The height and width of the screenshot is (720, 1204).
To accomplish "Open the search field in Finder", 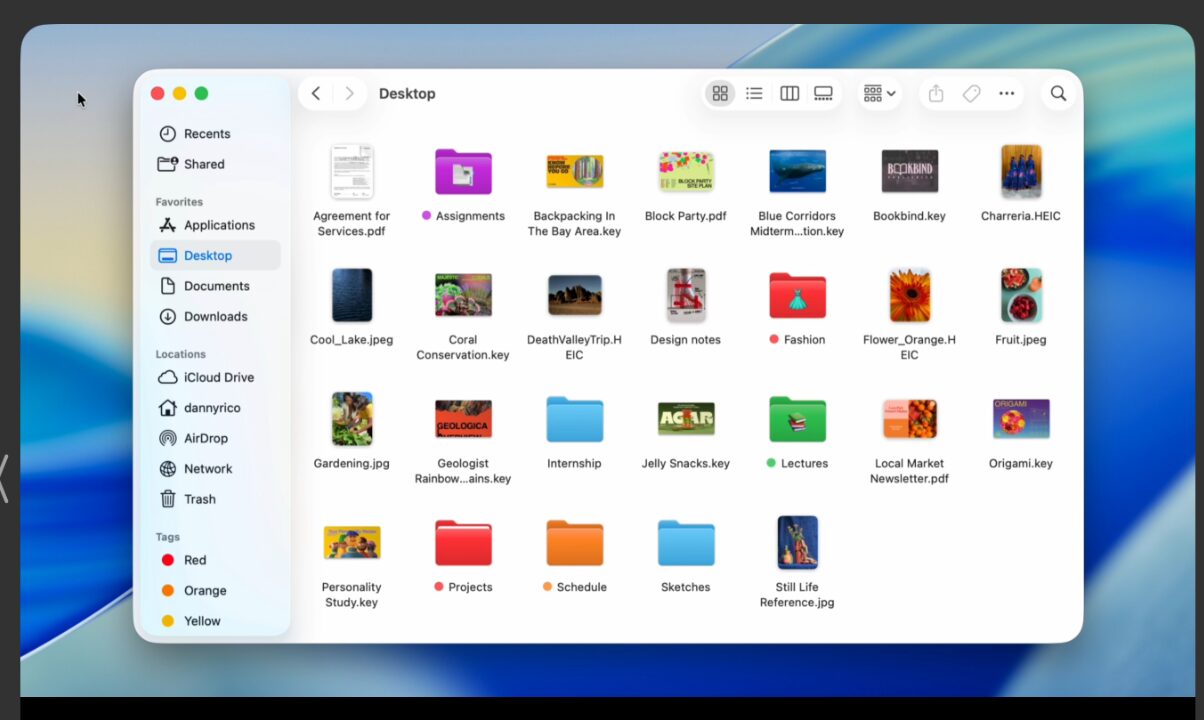I will pyautogui.click(x=1057, y=93).
